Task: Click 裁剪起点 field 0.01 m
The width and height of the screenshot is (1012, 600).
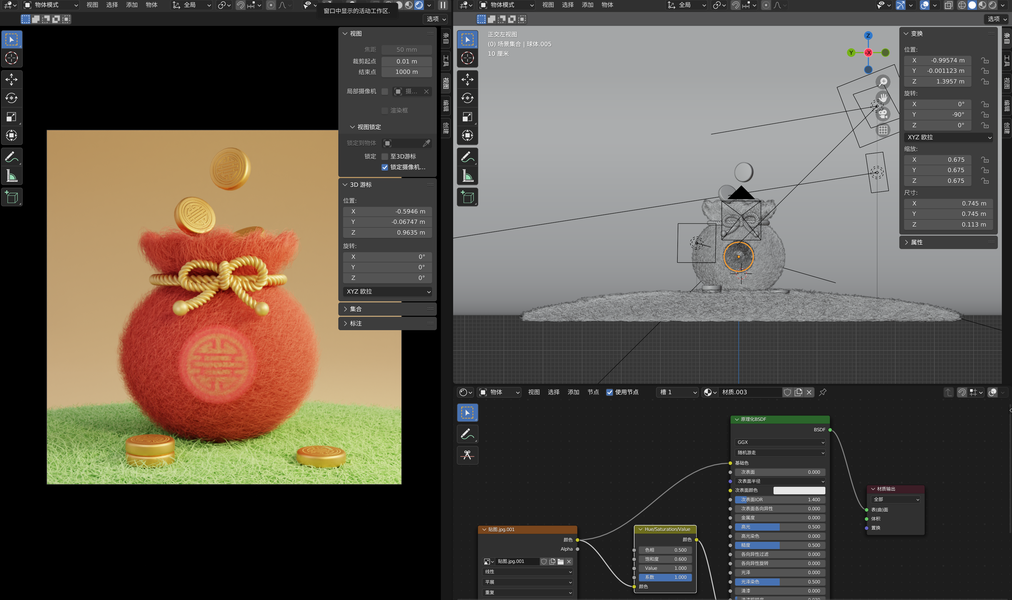Action: click(407, 62)
